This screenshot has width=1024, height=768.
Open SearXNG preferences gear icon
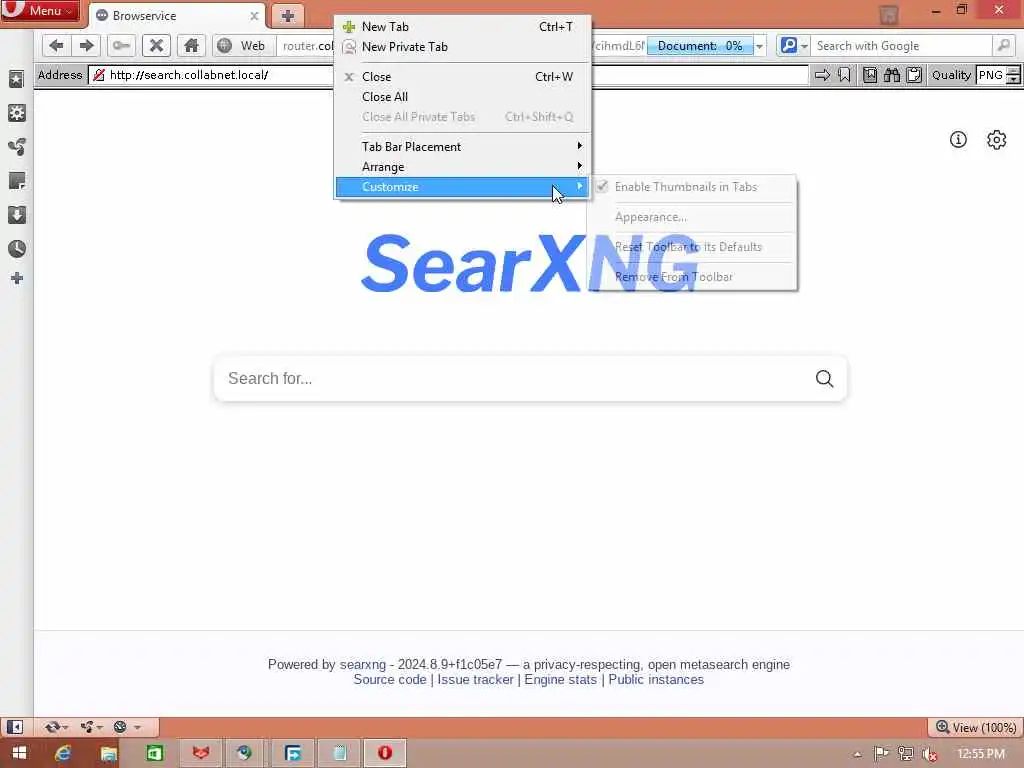pos(997,139)
